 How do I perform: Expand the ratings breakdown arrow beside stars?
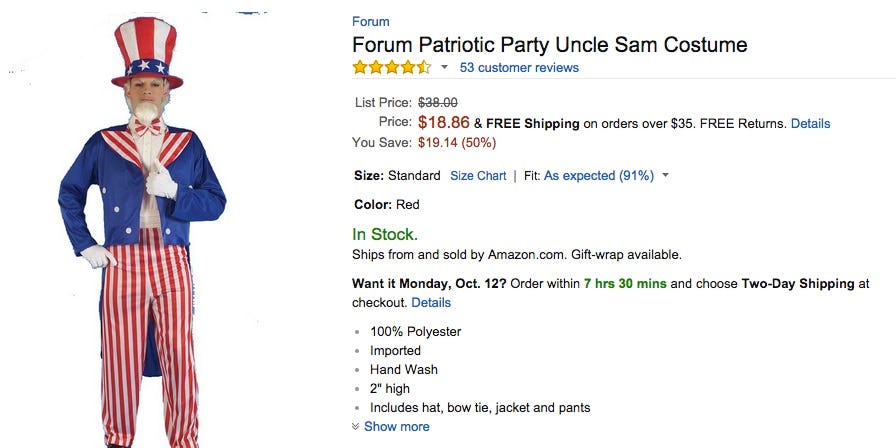[444, 68]
